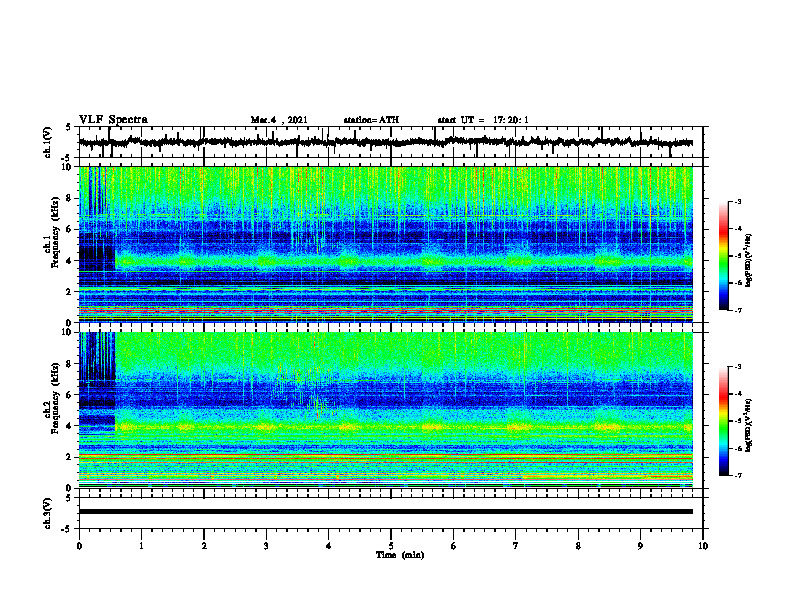Click the 'start UT = 17:20: 1' text
Image resolution: width=792 pixels, height=612 pixels.
click(483, 120)
